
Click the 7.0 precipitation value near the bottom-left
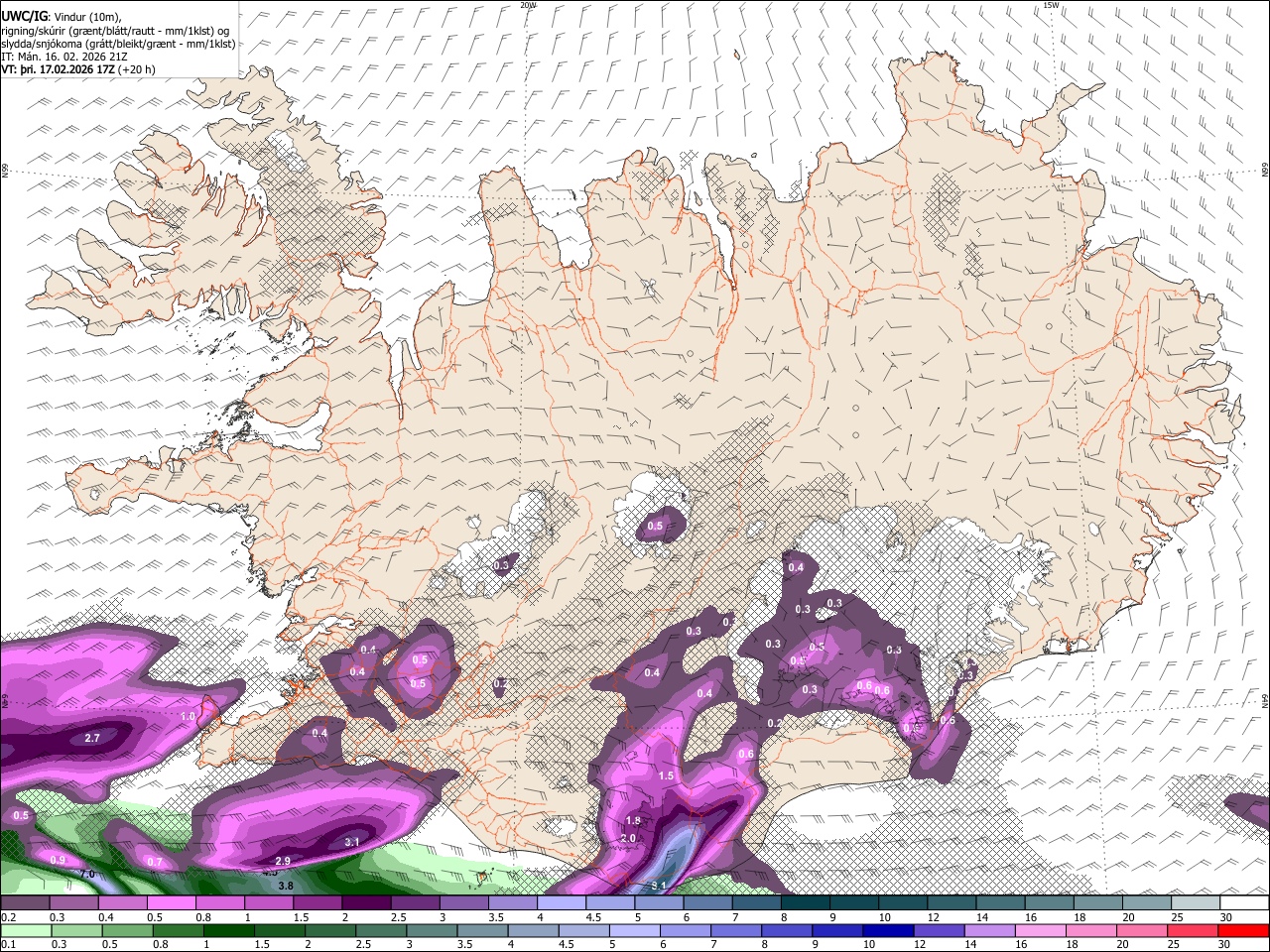[87, 874]
